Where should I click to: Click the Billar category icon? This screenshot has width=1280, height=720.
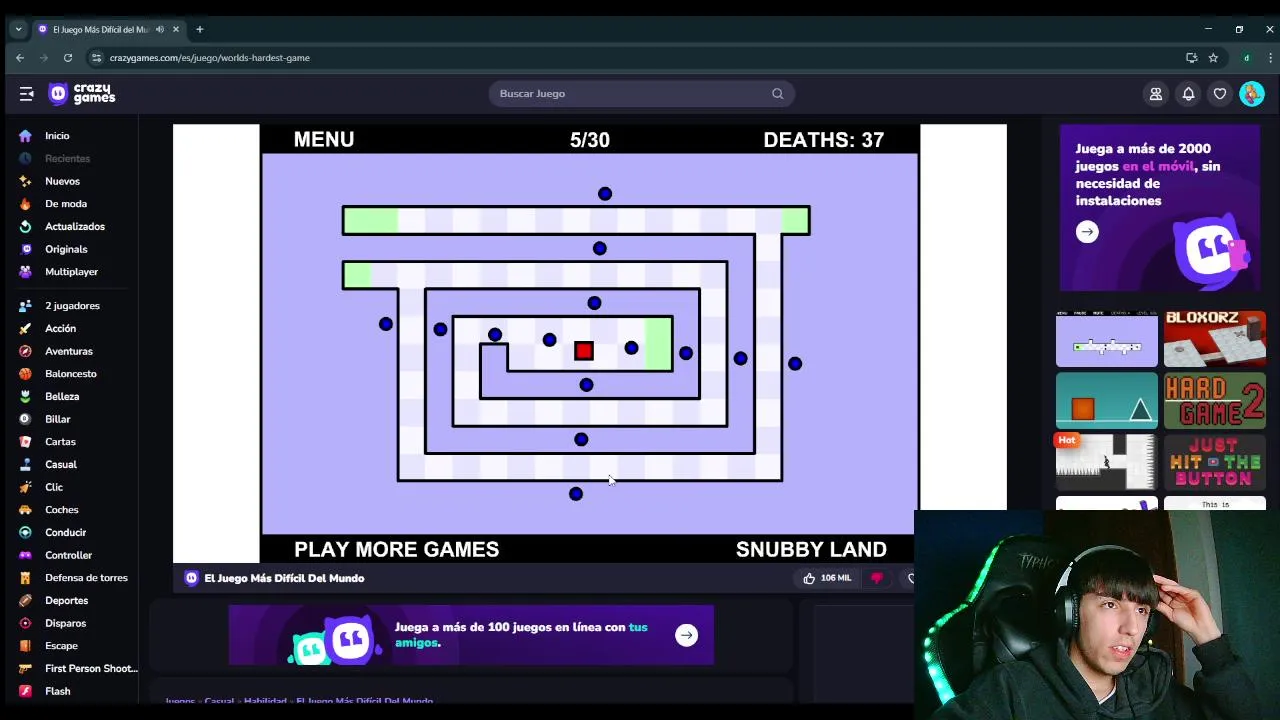25,419
